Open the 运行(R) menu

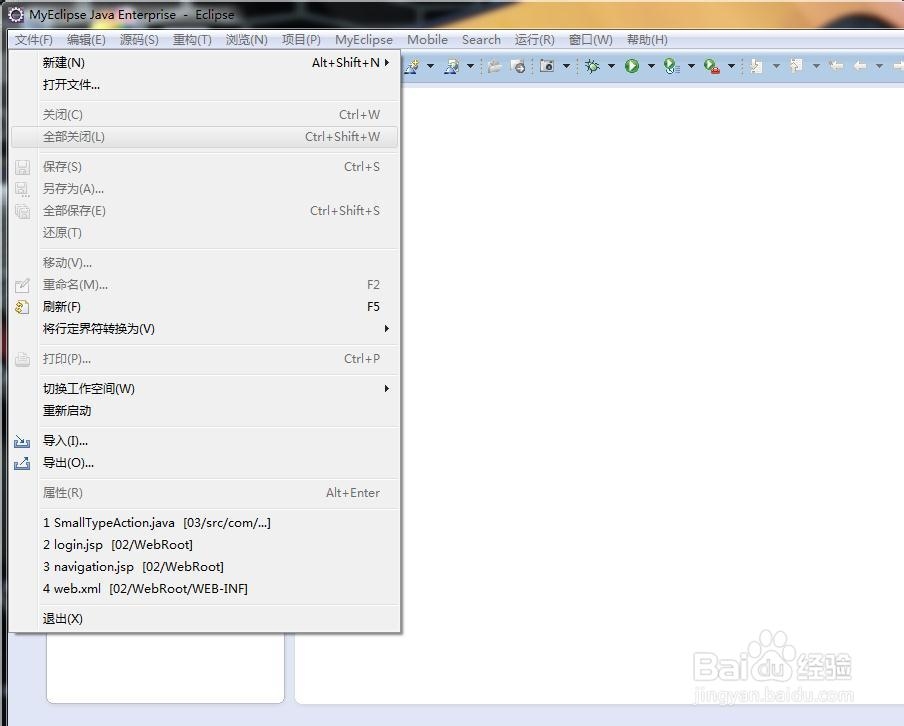tap(534, 40)
